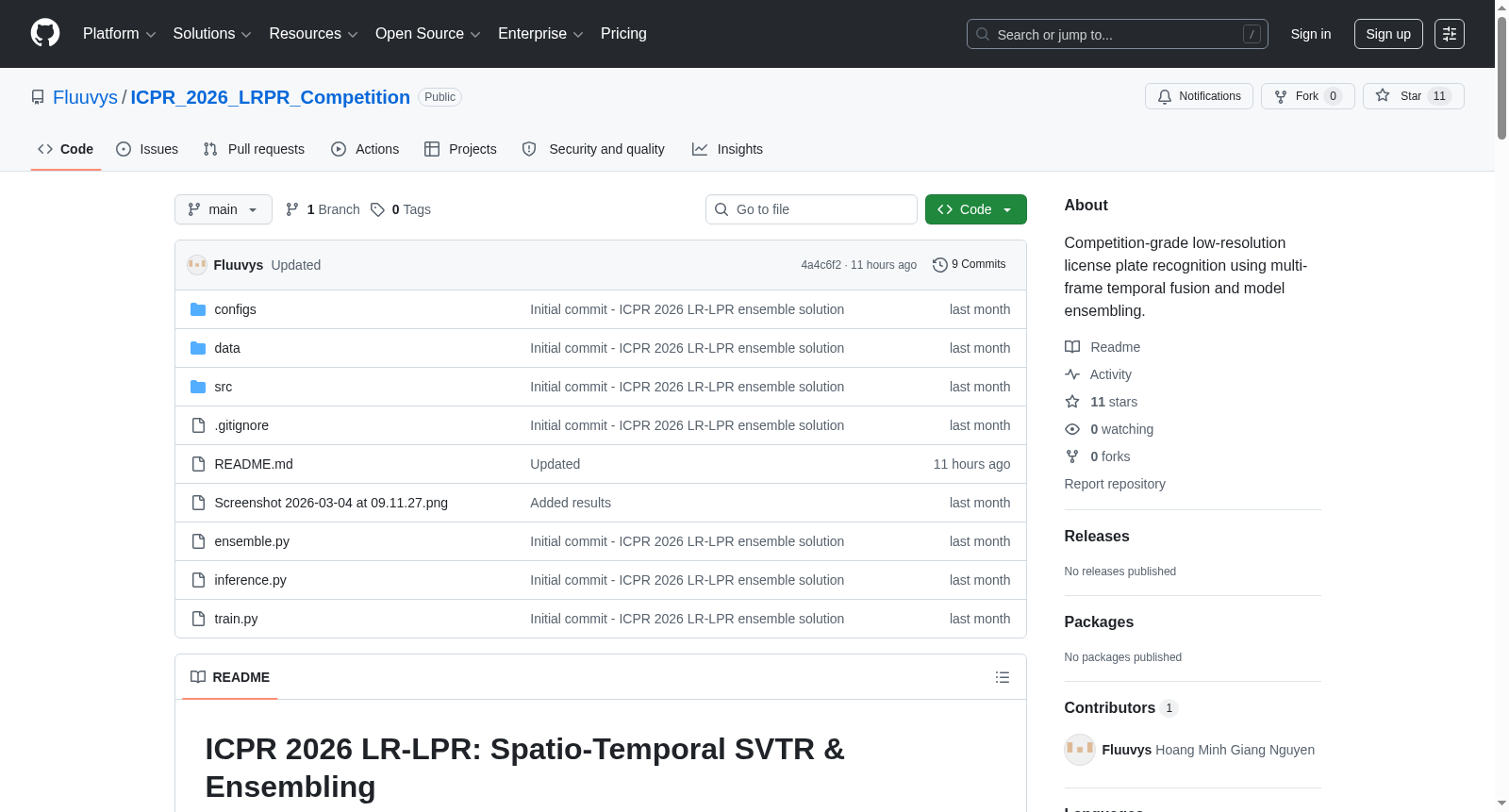
Task: Open the Releases heading link
Action: [x=1097, y=536]
